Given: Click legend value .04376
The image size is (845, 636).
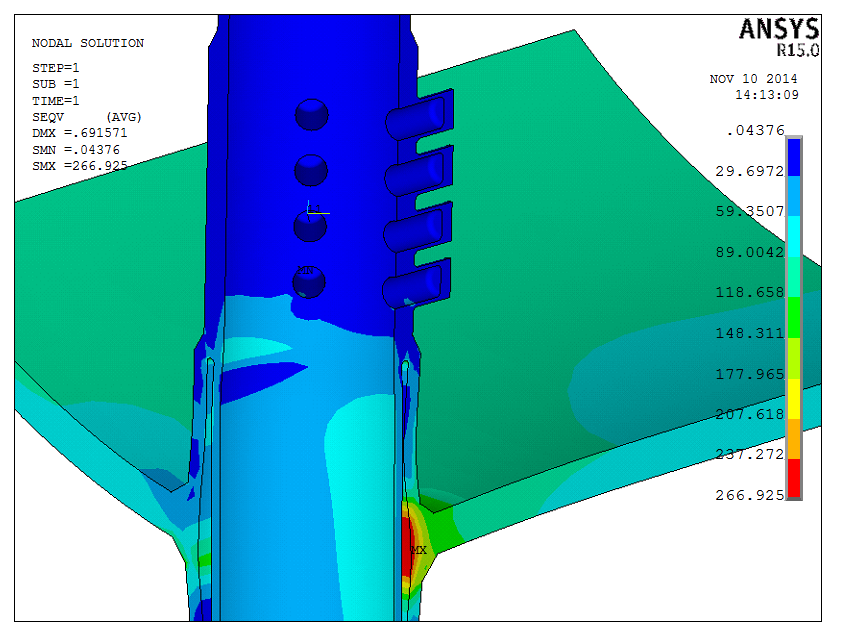Looking at the screenshot, I should (756, 130).
